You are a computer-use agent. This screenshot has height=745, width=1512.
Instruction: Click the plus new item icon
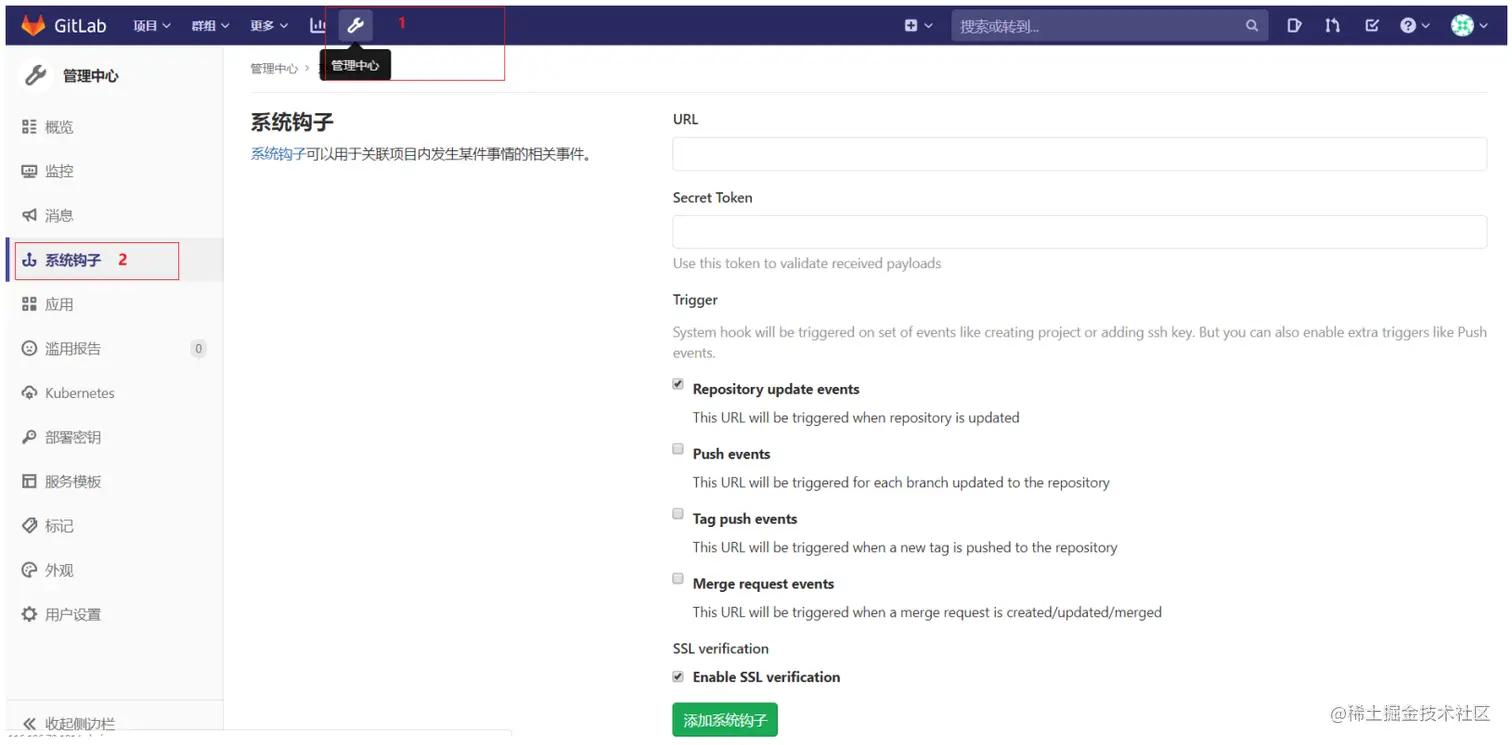[x=911, y=26]
